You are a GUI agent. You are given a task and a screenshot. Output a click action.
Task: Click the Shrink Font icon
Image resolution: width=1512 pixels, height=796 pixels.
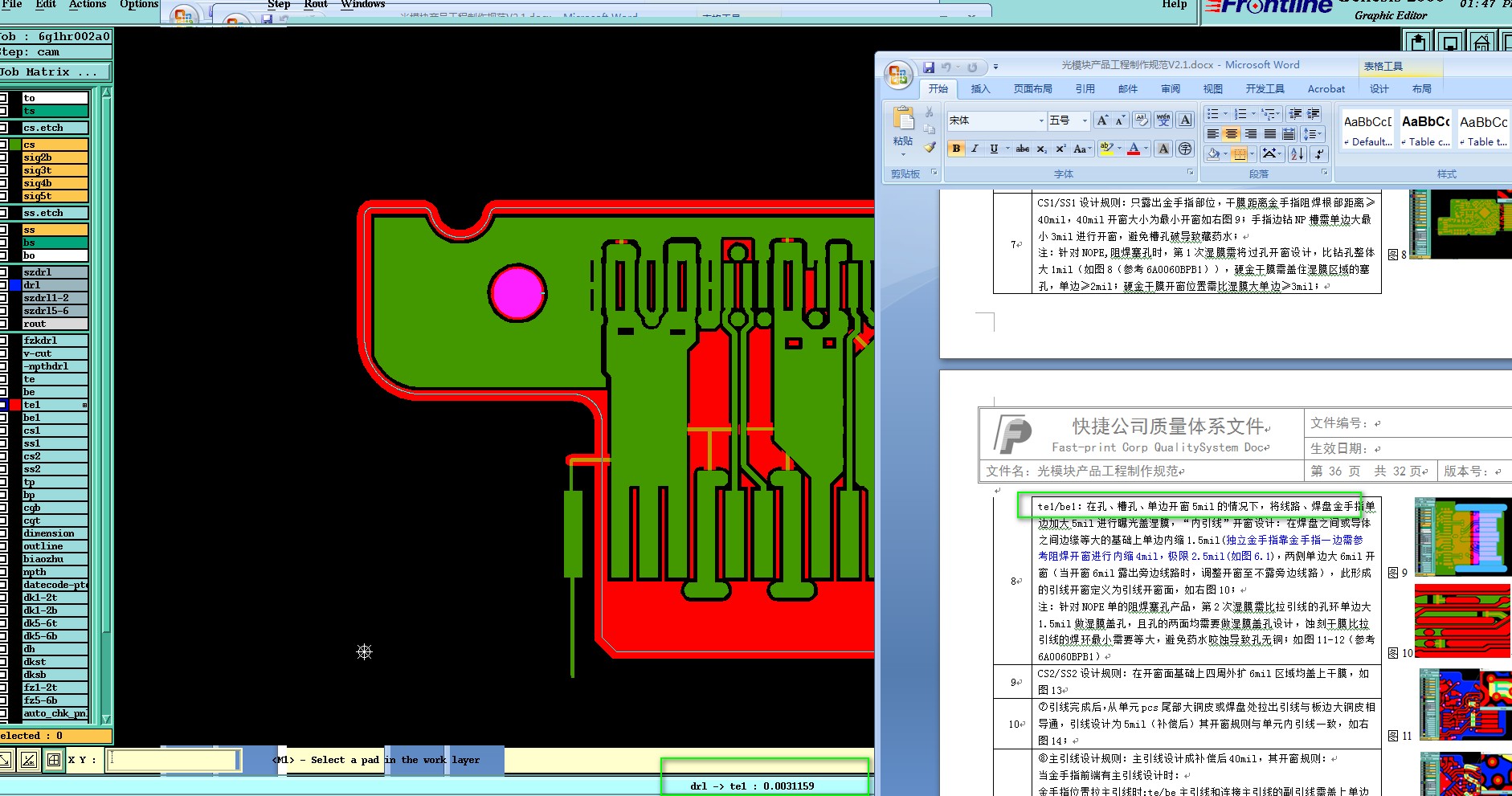pos(1121,120)
